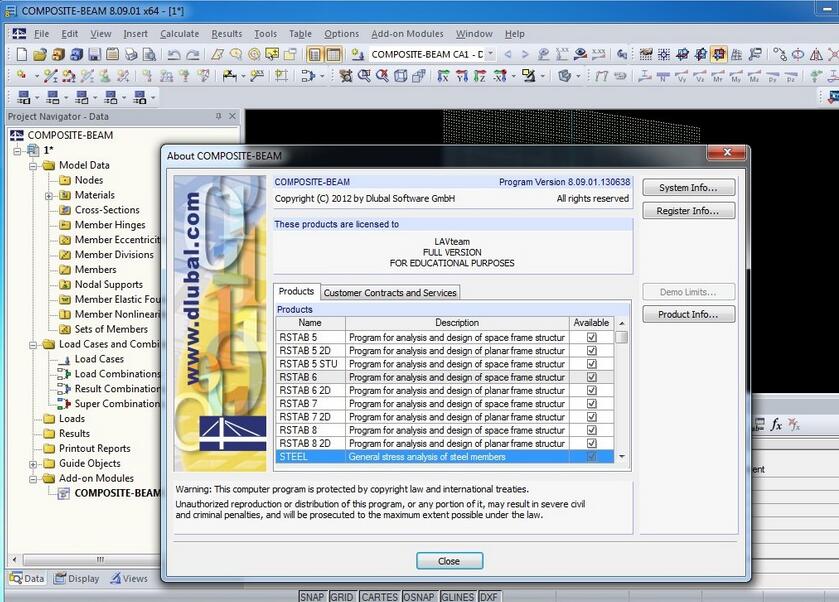Show bending moment My results icon
The width and height of the screenshot is (839, 602).
736,76
